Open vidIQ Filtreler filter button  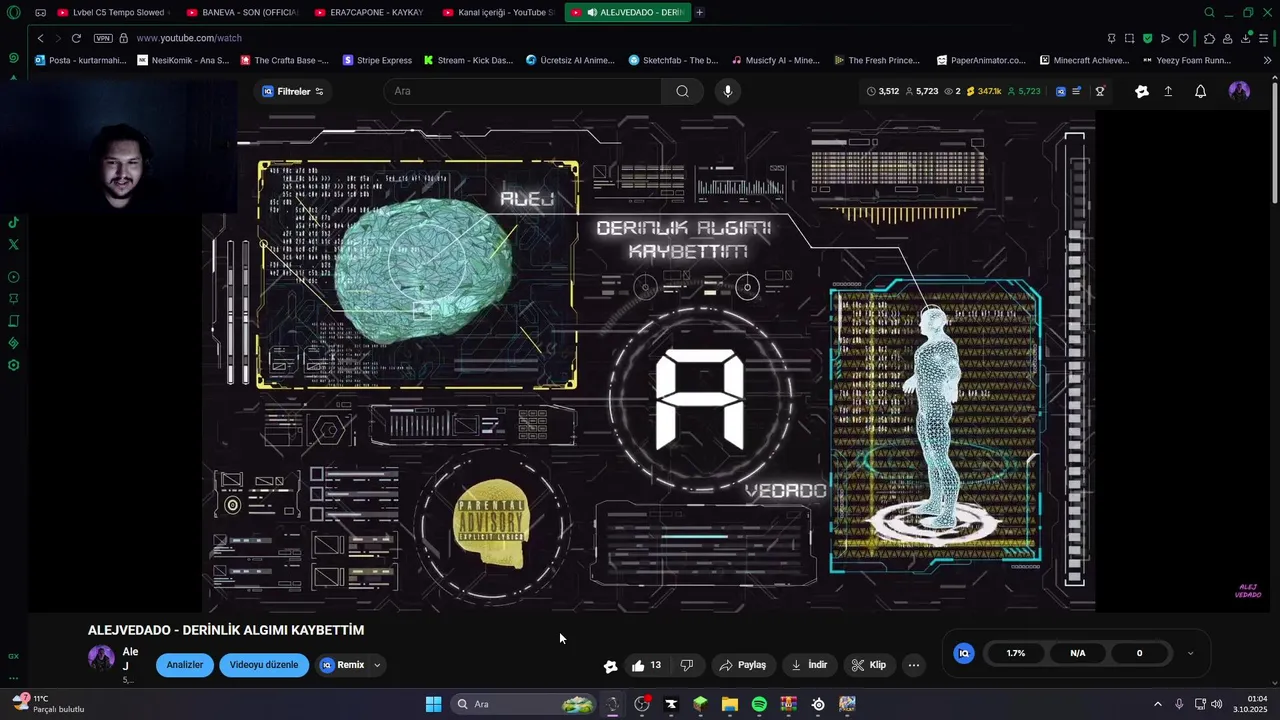click(292, 91)
